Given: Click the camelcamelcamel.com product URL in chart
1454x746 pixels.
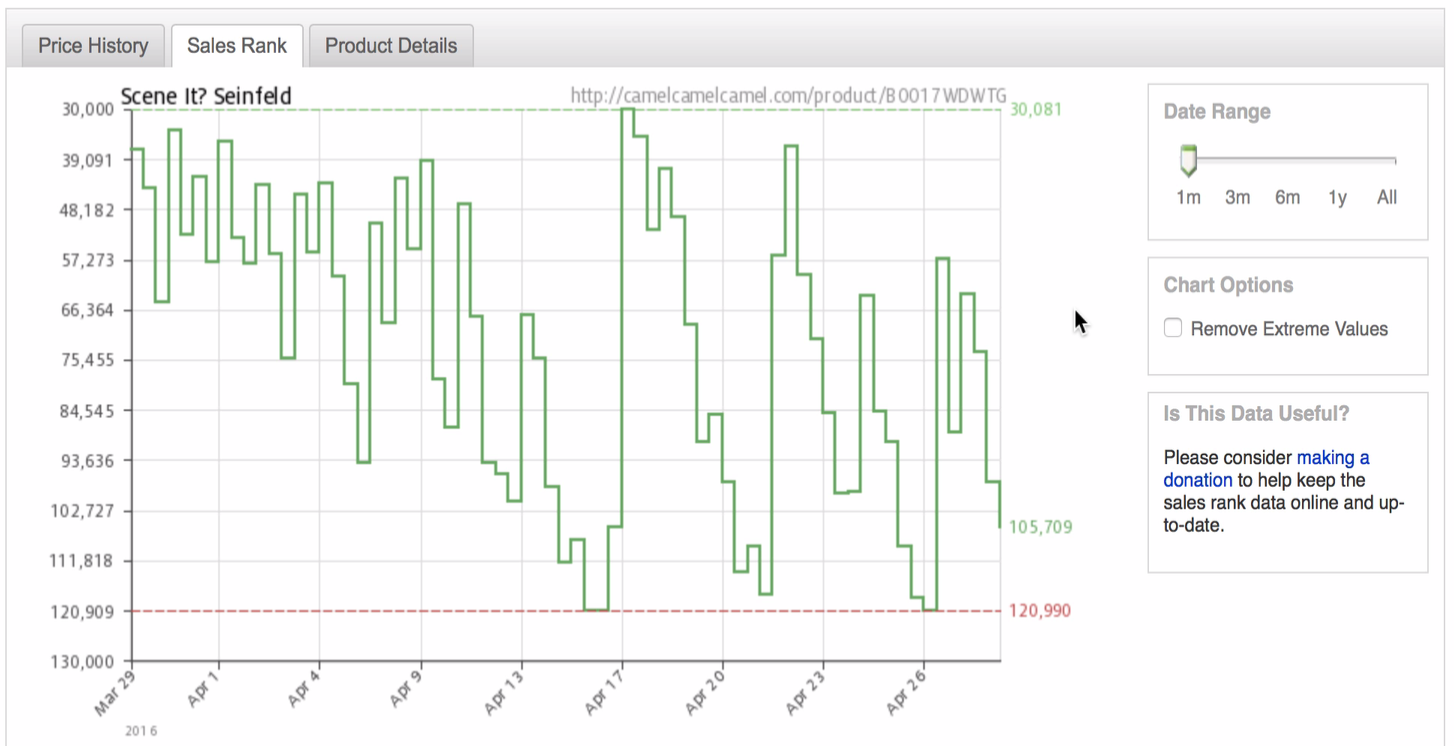Looking at the screenshot, I should click(788, 96).
